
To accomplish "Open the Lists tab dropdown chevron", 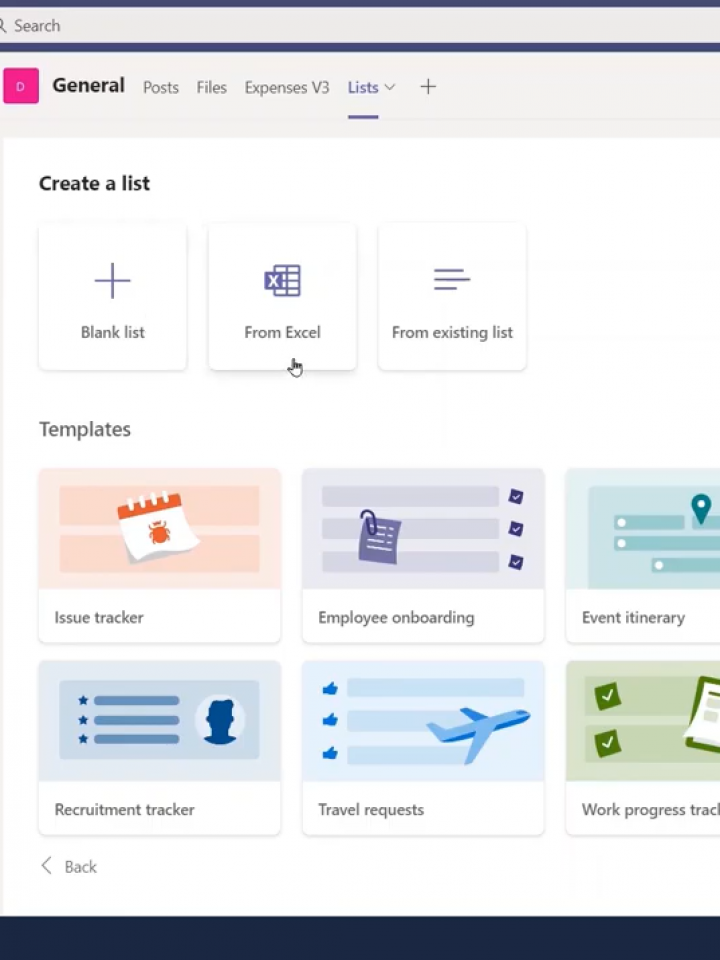I will (390, 87).
